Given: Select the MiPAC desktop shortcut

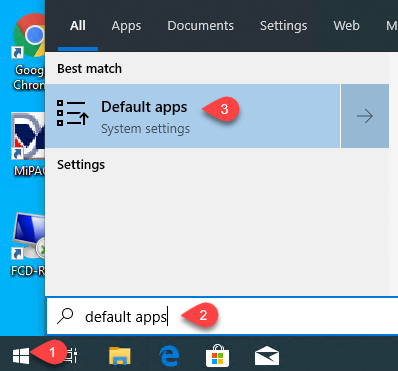Looking at the screenshot, I should point(29,144).
